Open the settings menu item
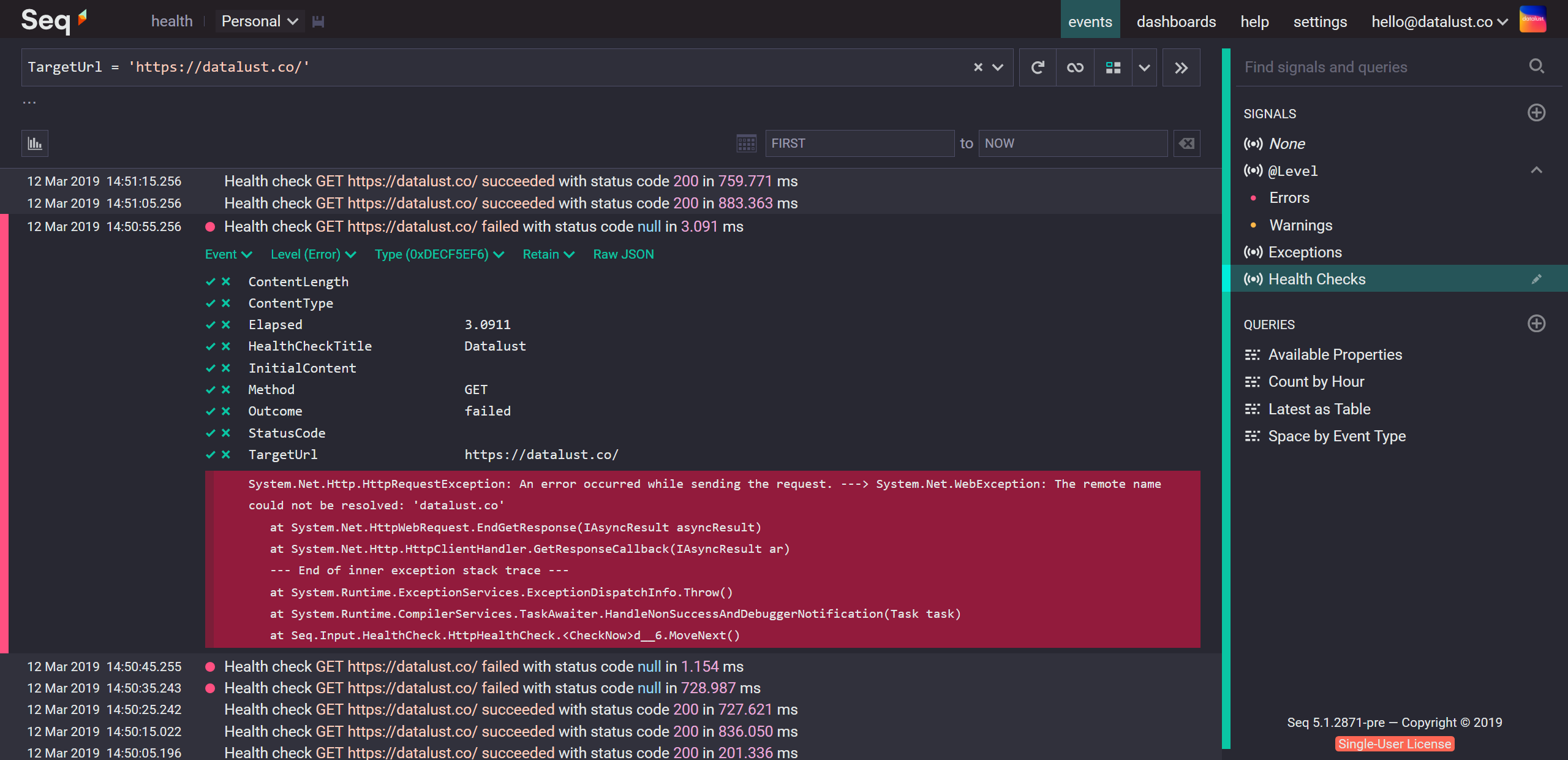The width and height of the screenshot is (1568, 760). (1320, 21)
